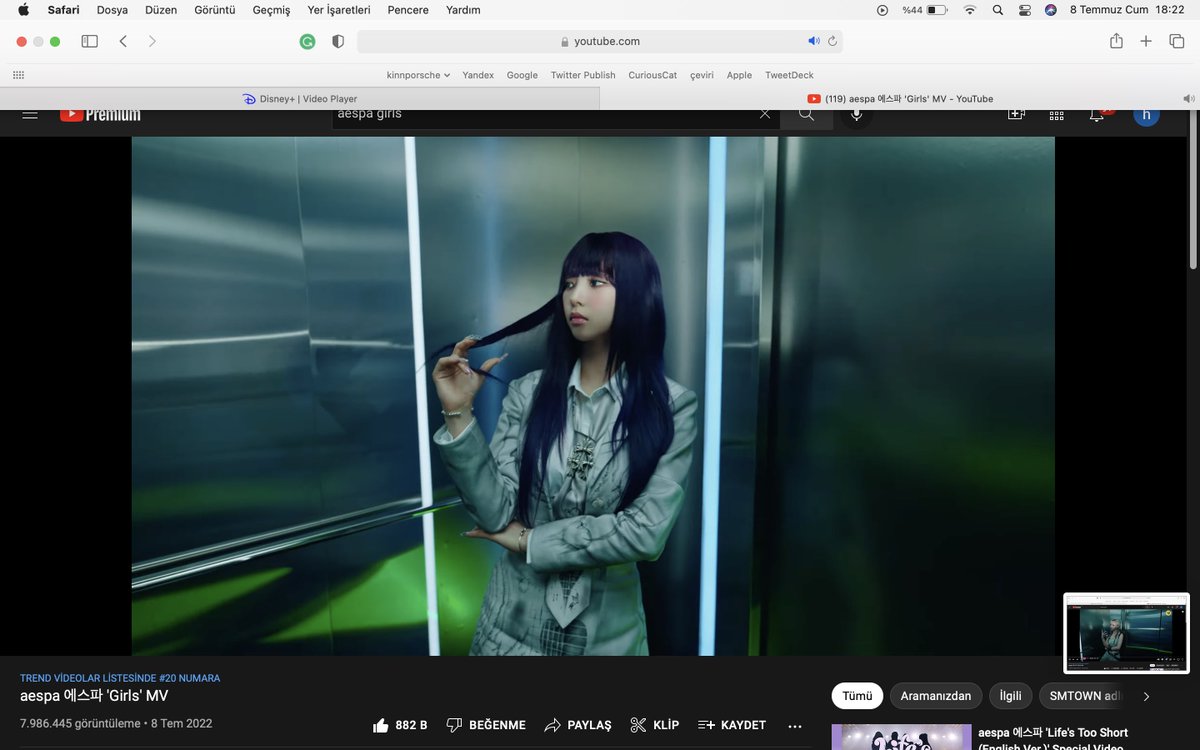Click the battery status icon

(937, 10)
